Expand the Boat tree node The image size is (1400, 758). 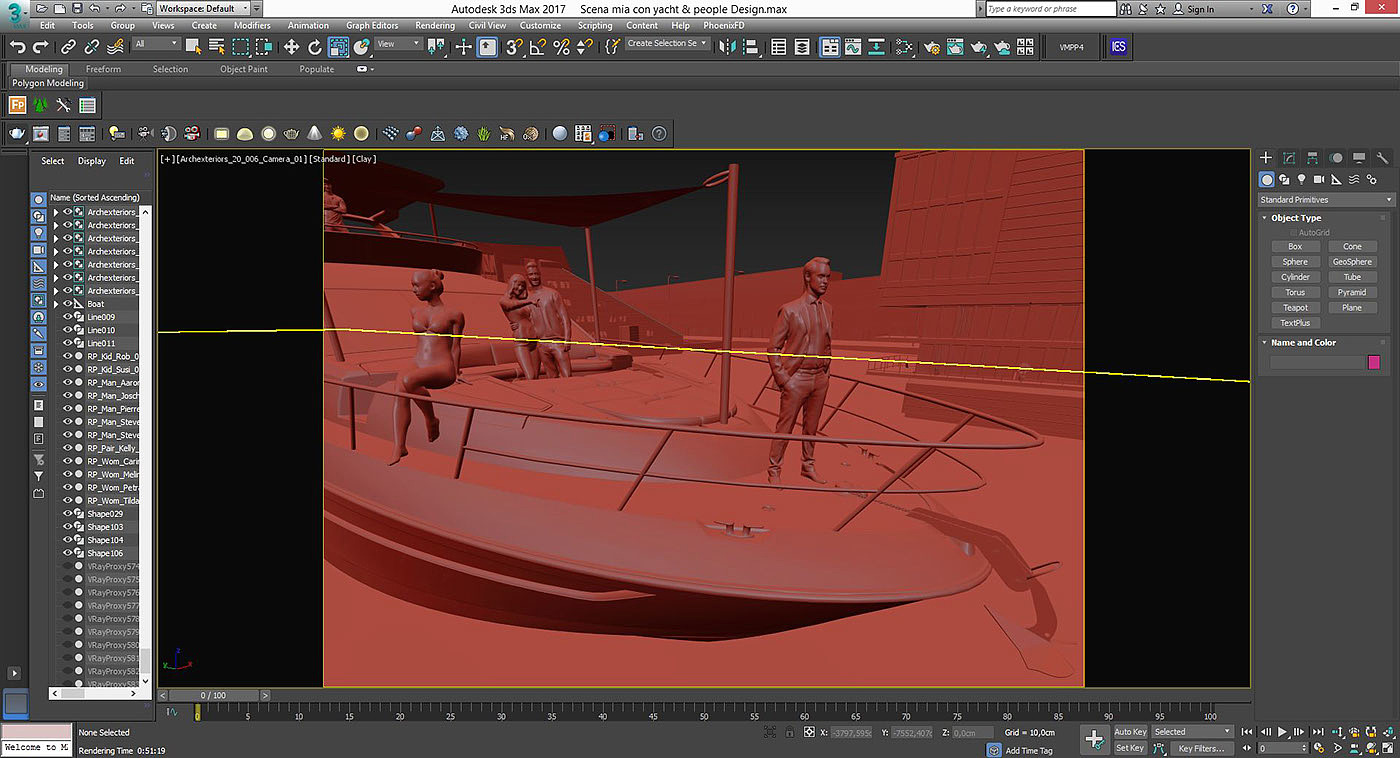coord(56,304)
